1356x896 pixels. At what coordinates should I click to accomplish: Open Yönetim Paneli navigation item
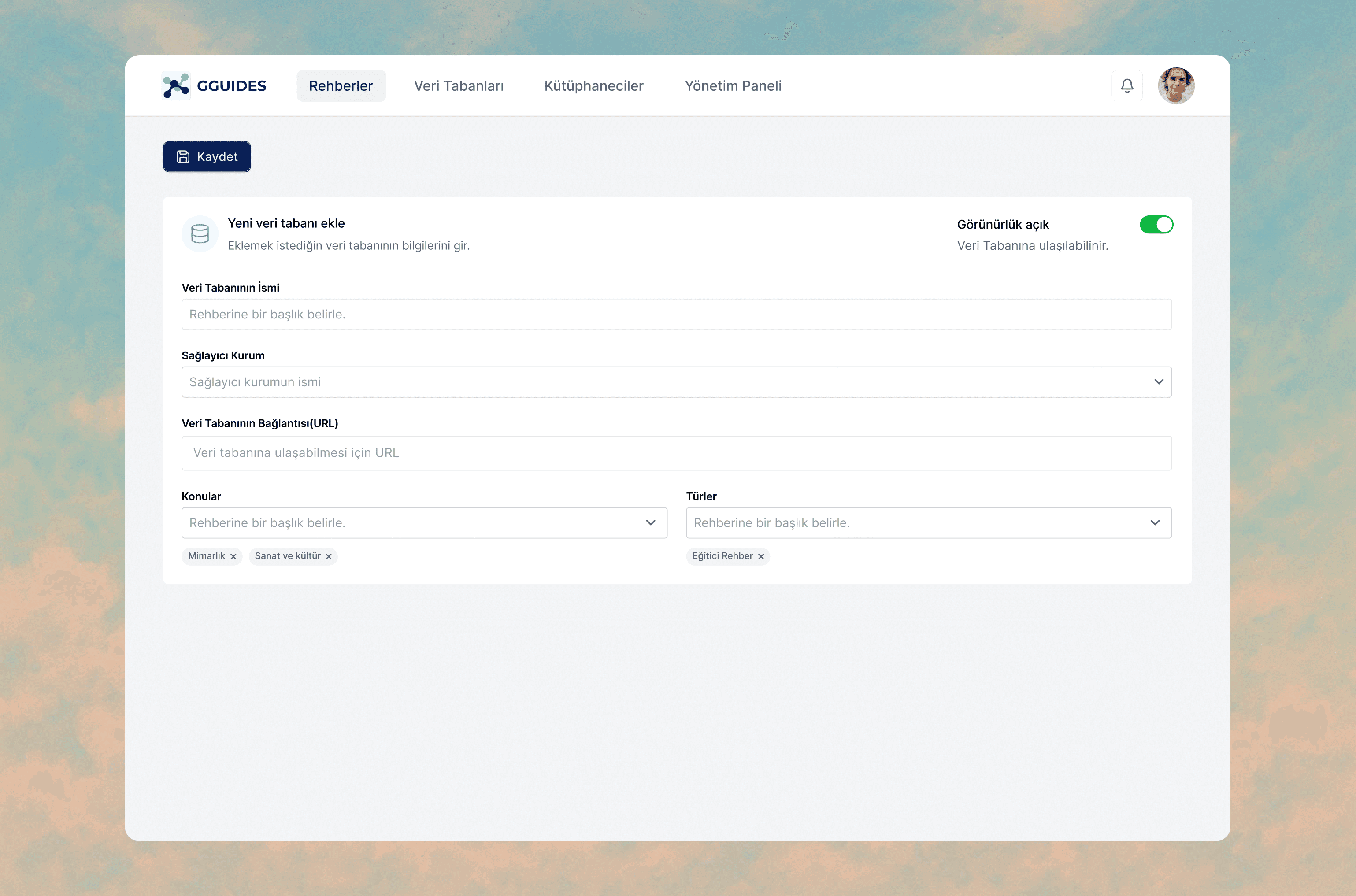[733, 86]
